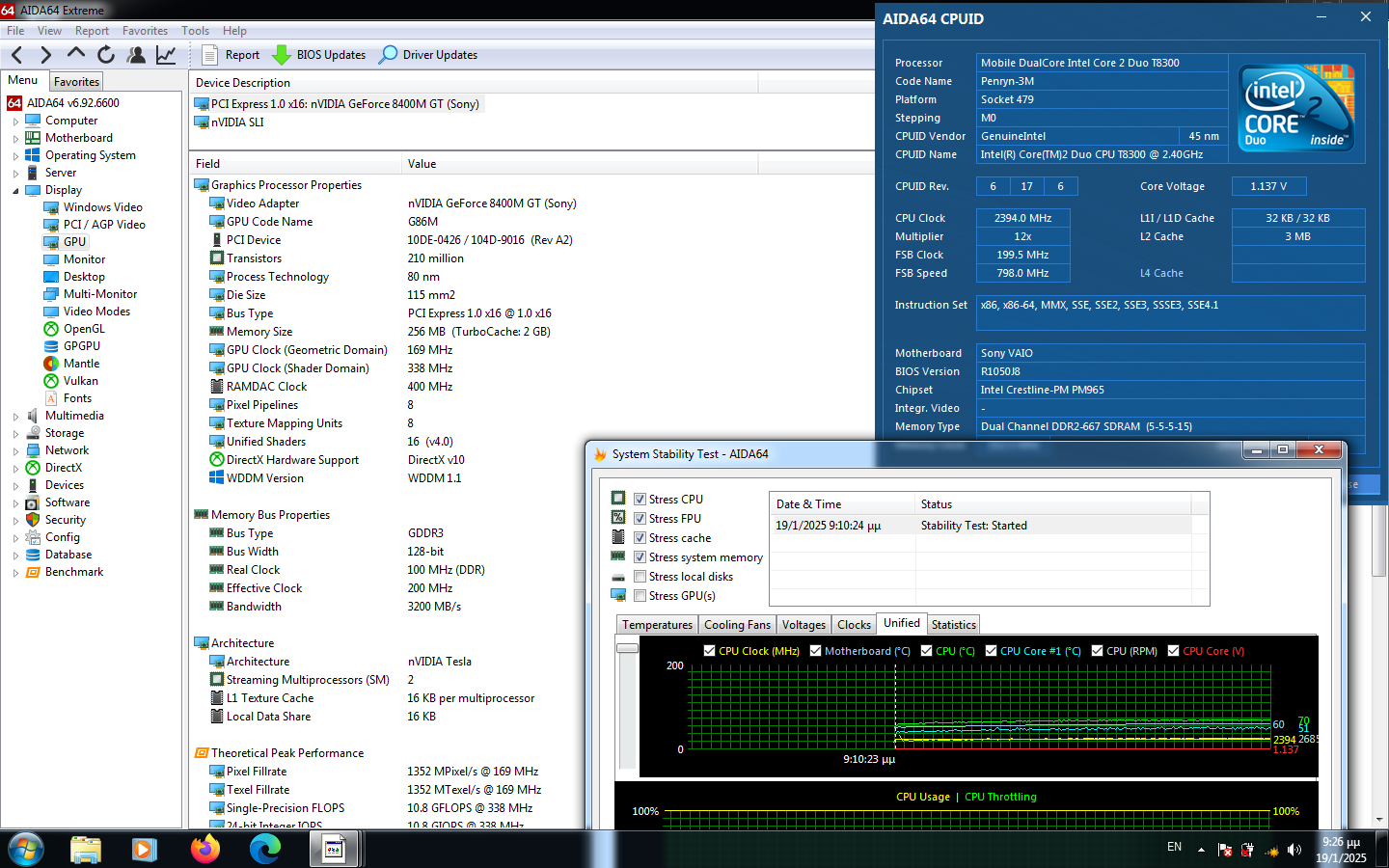Switch to the Voltages tab
This screenshot has height=868, width=1389.
coord(803,625)
